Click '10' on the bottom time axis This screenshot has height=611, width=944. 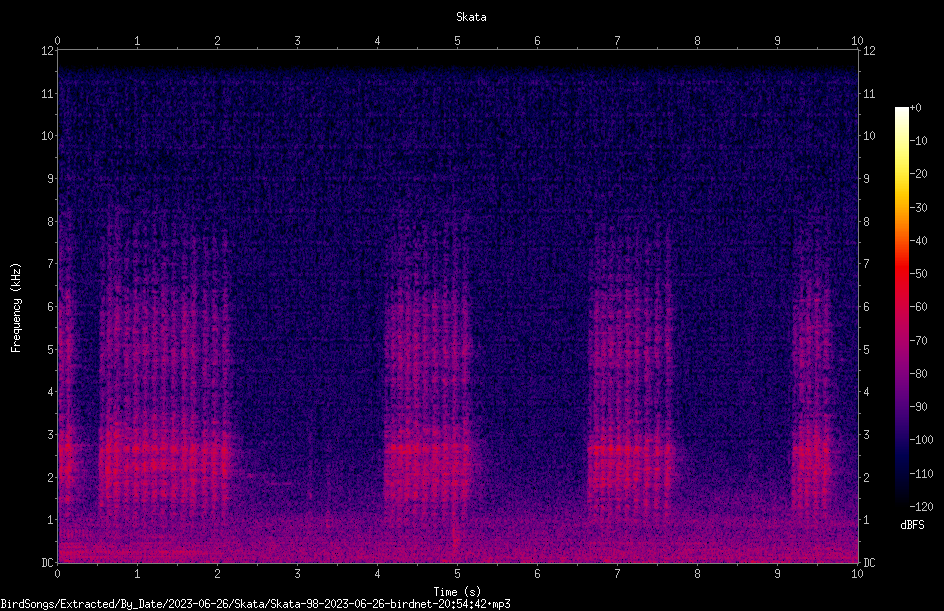[857, 574]
